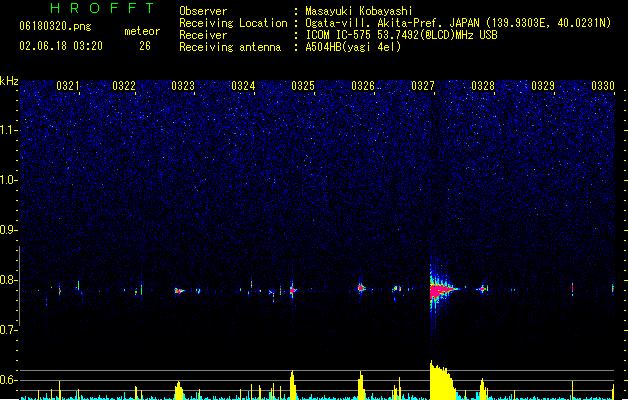Click the Receiving Location label
The image size is (629, 400).
click(x=233, y=23)
